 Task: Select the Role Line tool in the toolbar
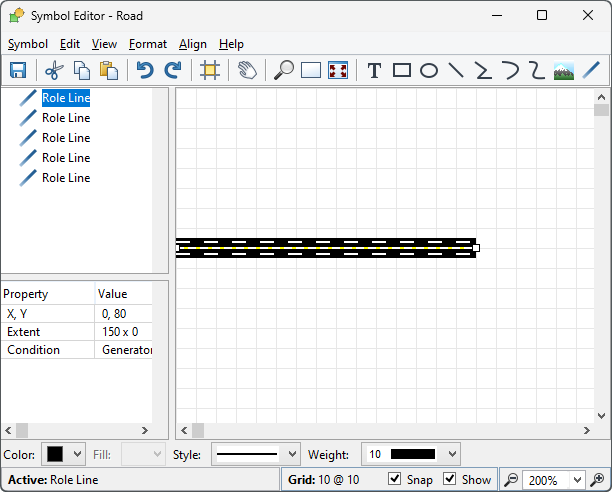(x=591, y=71)
